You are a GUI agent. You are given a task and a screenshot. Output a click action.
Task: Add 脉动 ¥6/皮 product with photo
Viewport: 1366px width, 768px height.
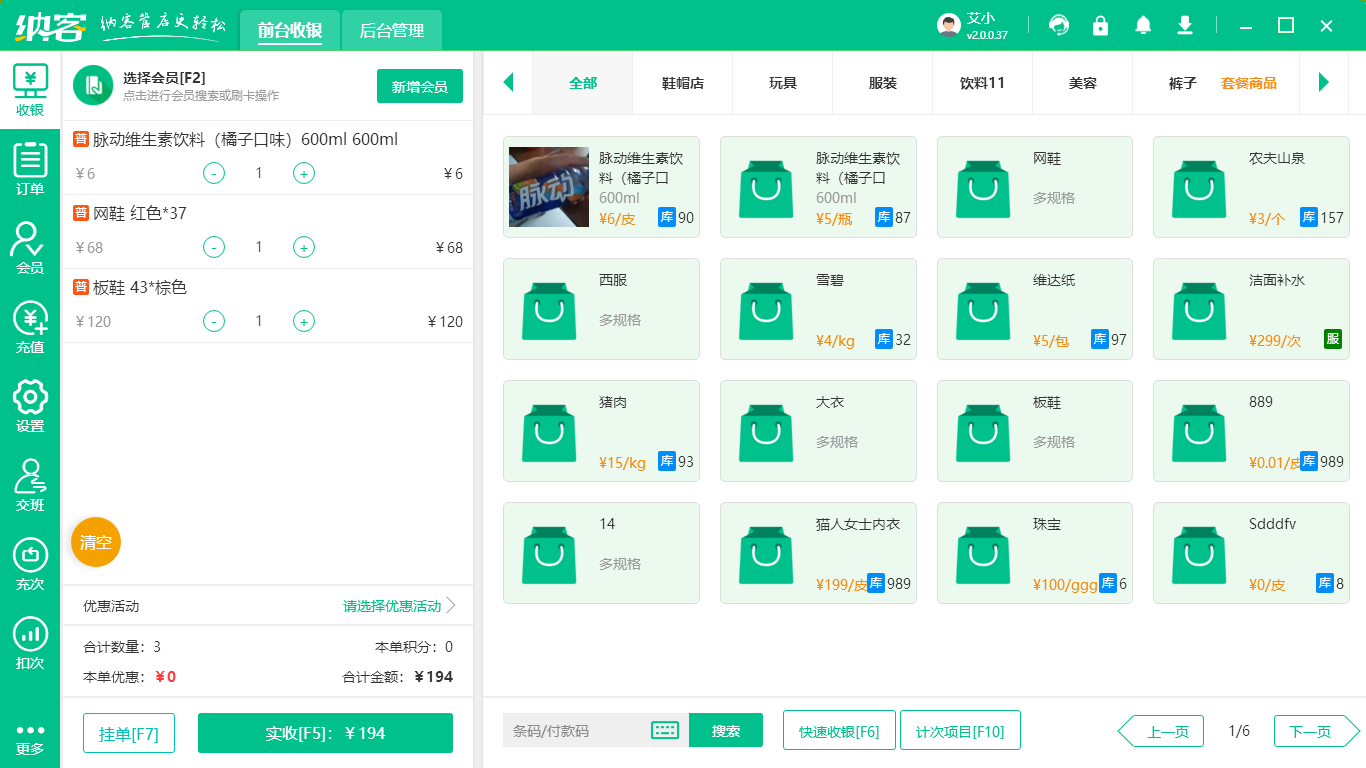coord(601,187)
